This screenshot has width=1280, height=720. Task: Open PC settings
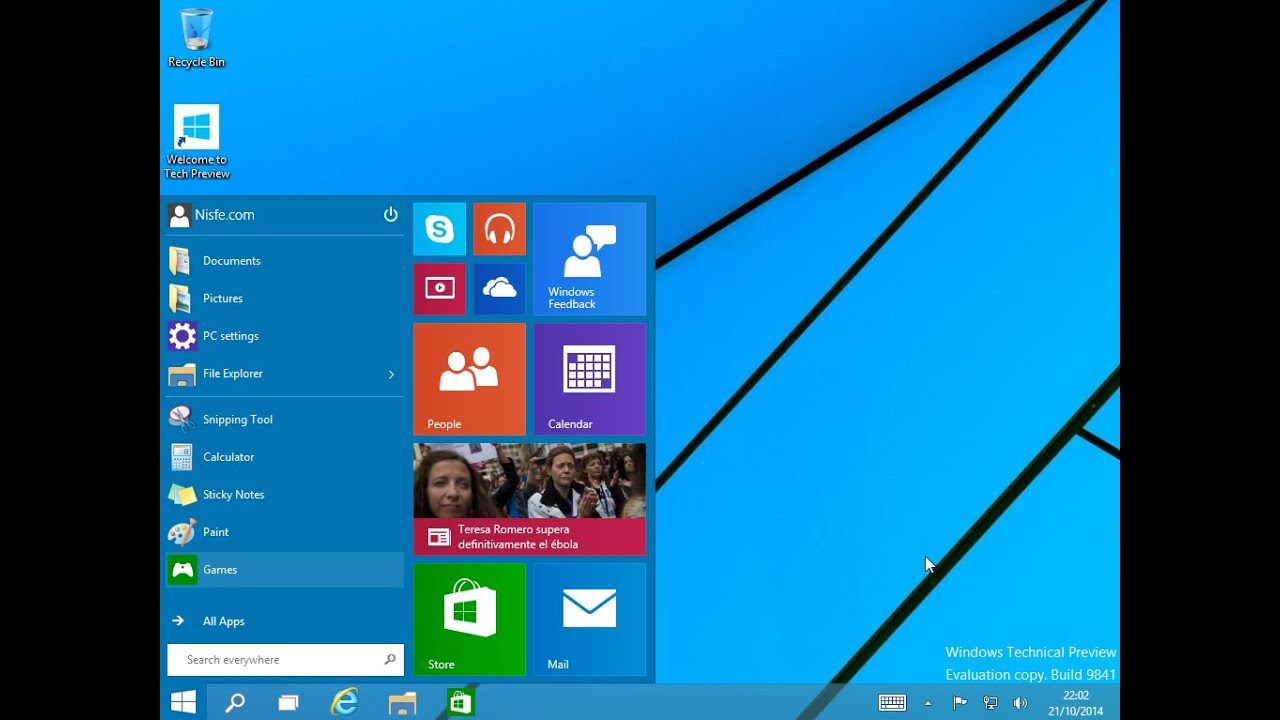[285, 336]
